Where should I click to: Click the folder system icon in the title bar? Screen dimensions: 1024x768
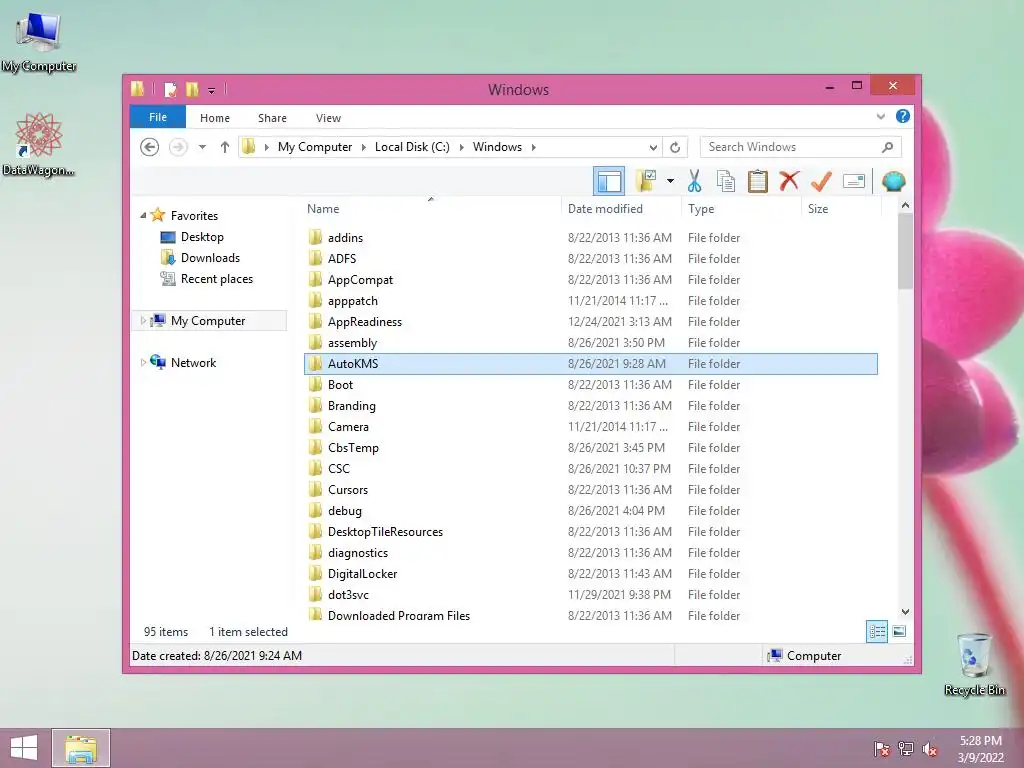coord(138,89)
